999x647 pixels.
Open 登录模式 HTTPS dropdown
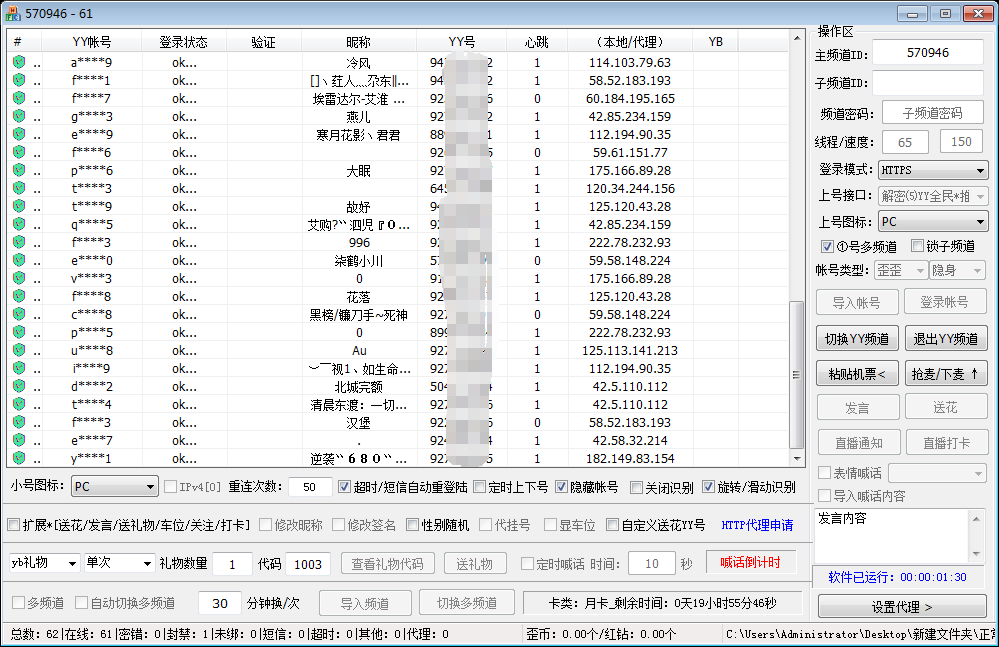point(933,170)
